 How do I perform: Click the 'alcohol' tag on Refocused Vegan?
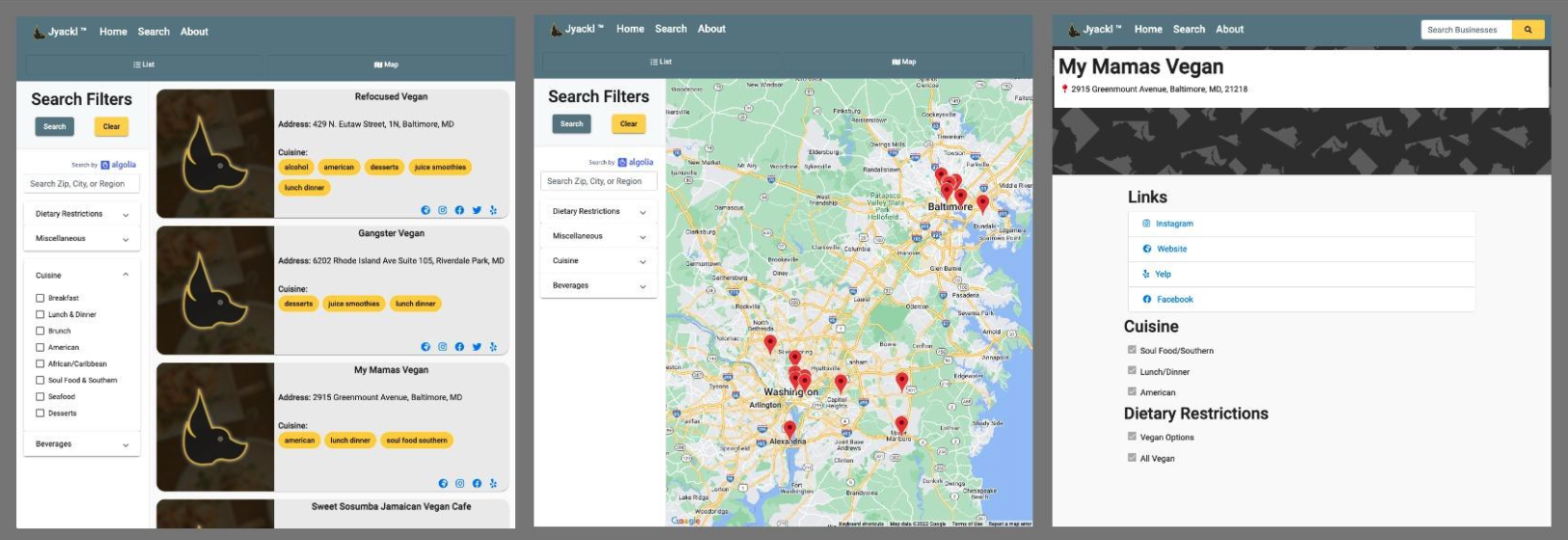click(296, 167)
